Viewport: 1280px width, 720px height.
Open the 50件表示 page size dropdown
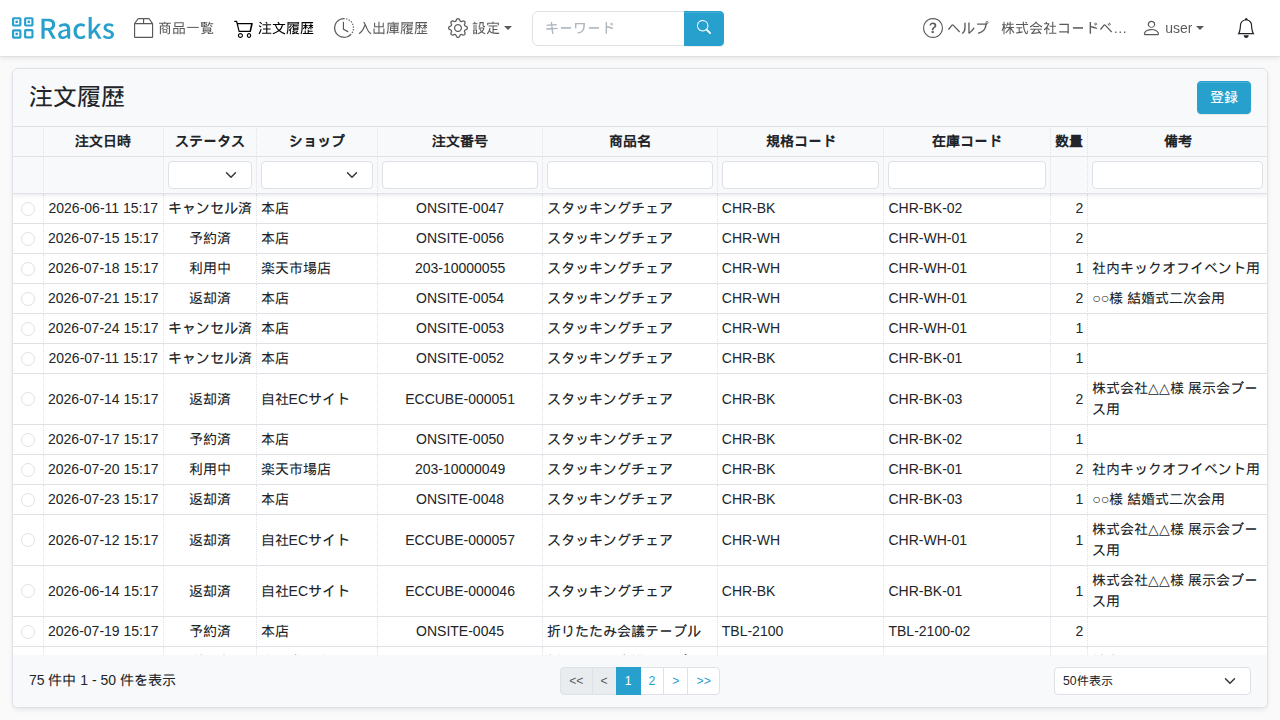pos(1152,681)
